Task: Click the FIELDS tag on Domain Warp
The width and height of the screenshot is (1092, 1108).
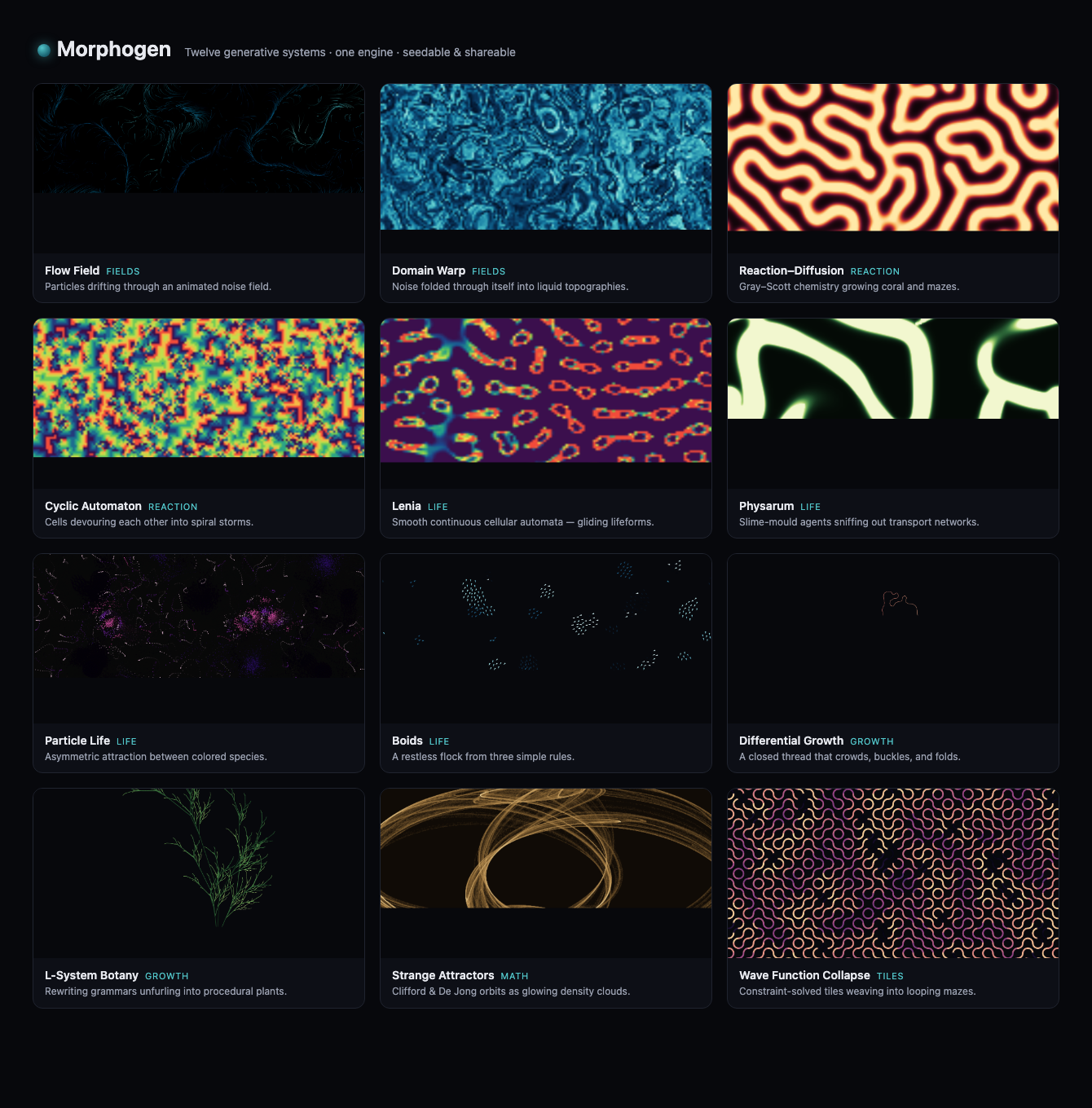Action: [x=489, y=271]
